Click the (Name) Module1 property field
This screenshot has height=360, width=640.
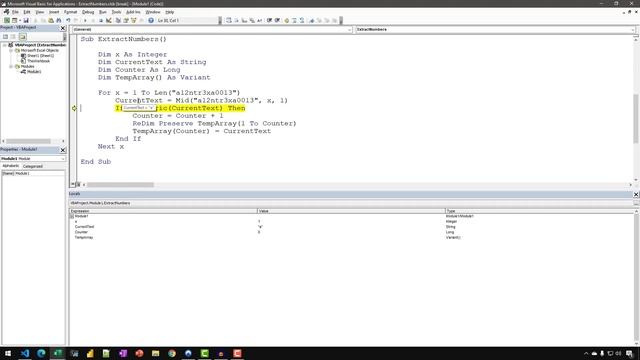pyautogui.click(x=33, y=173)
